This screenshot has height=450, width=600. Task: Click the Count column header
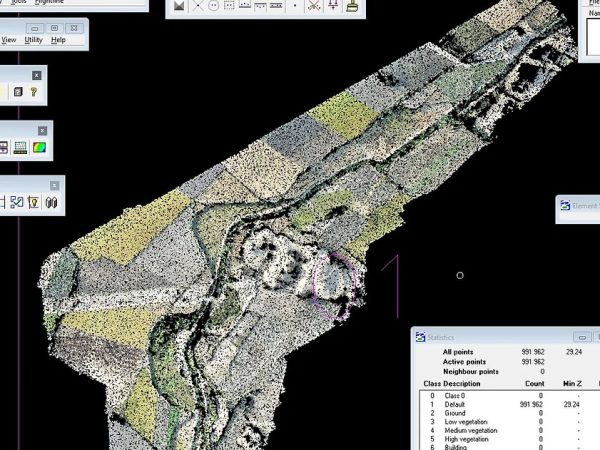coord(534,384)
